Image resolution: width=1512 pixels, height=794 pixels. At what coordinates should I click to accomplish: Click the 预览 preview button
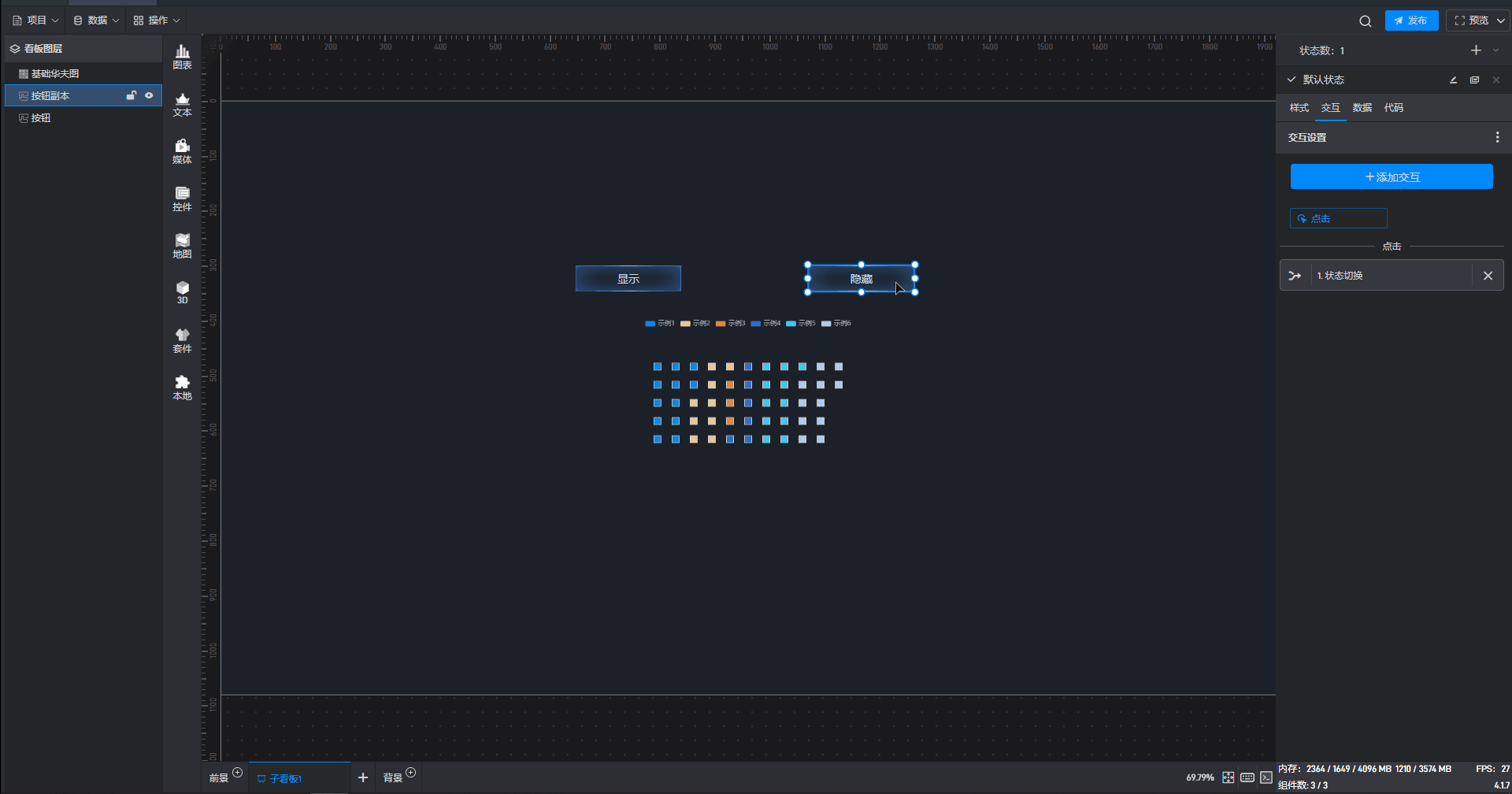(x=1472, y=20)
